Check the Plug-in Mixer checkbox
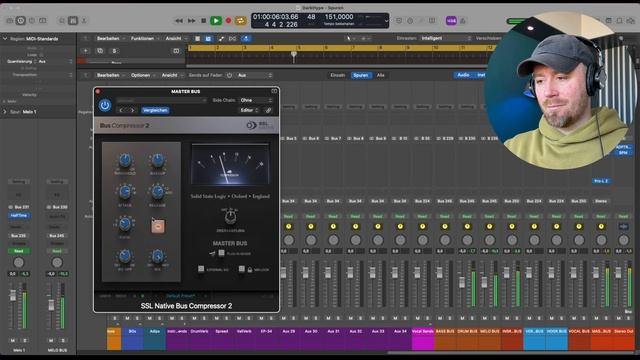Image resolution: width=640 pixels, height=360 pixels. (x=221, y=253)
